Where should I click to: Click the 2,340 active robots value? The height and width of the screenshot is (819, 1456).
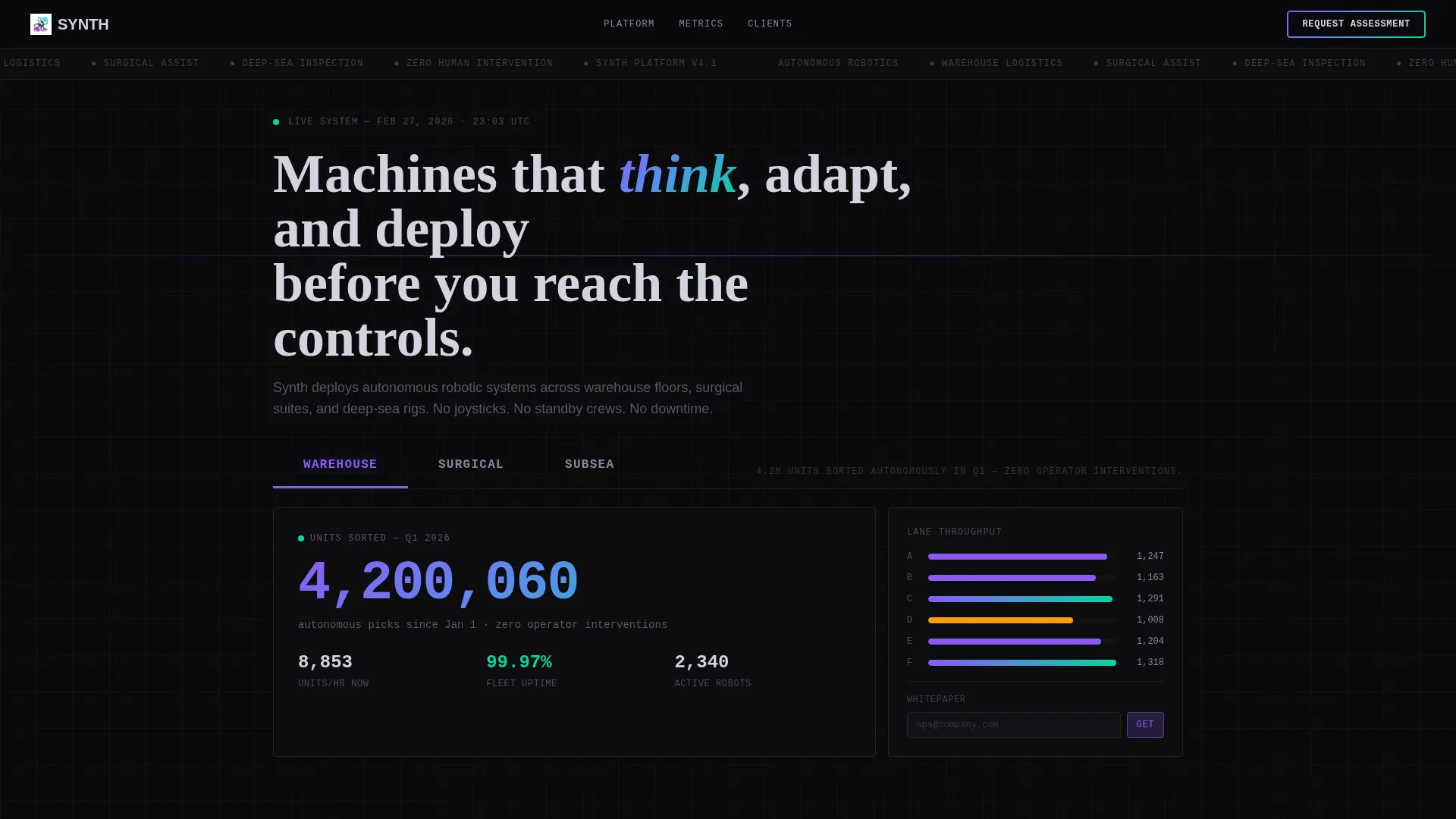(x=701, y=662)
